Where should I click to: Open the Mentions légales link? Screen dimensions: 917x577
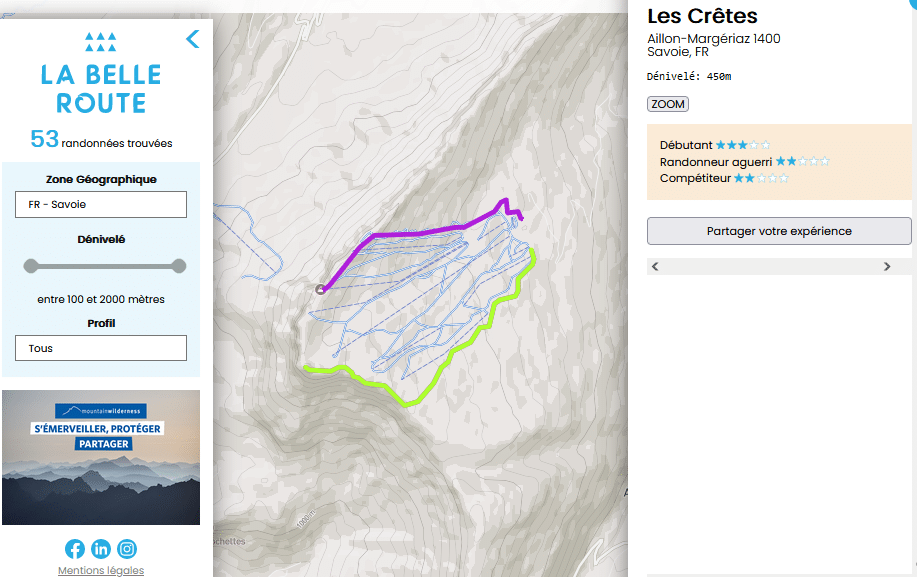[x=101, y=570]
